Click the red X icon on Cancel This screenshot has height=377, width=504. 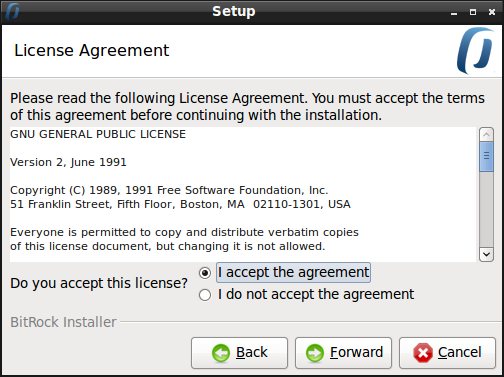(423, 353)
